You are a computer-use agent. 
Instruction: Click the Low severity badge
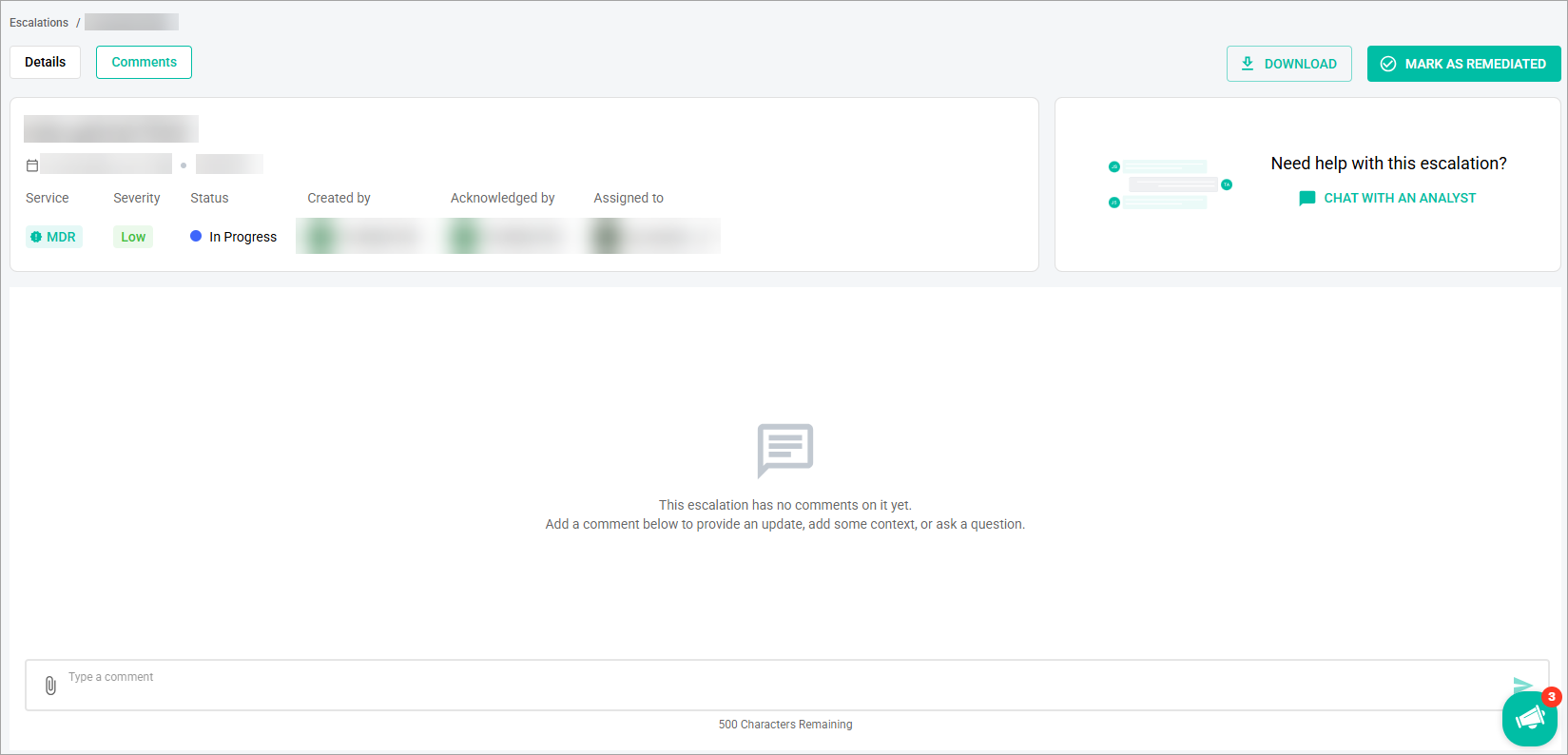133,237
